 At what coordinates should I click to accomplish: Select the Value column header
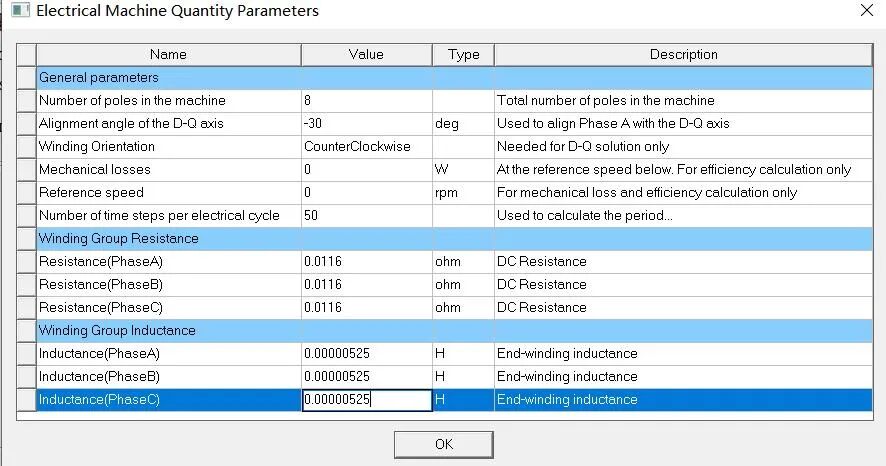366,55
